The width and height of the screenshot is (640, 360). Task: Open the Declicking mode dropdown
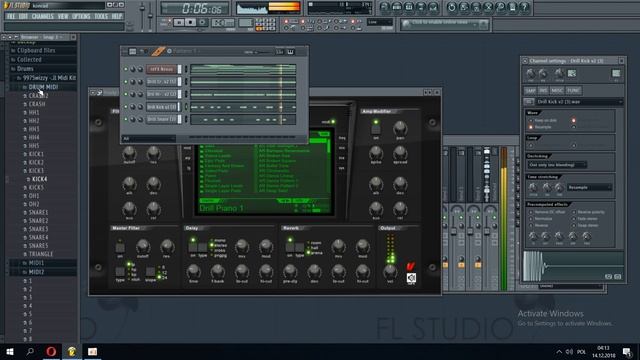coord(557,165)
